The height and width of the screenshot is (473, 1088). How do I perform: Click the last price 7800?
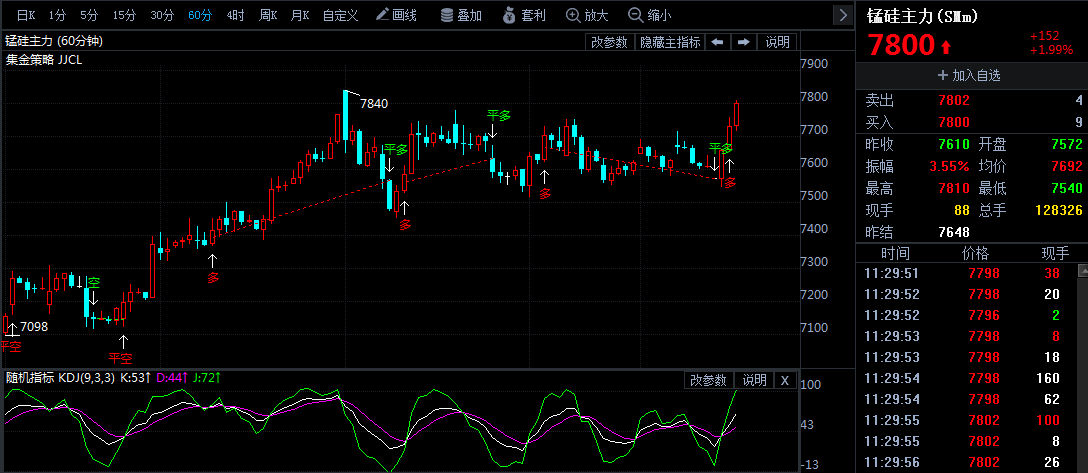click(901, 45)
